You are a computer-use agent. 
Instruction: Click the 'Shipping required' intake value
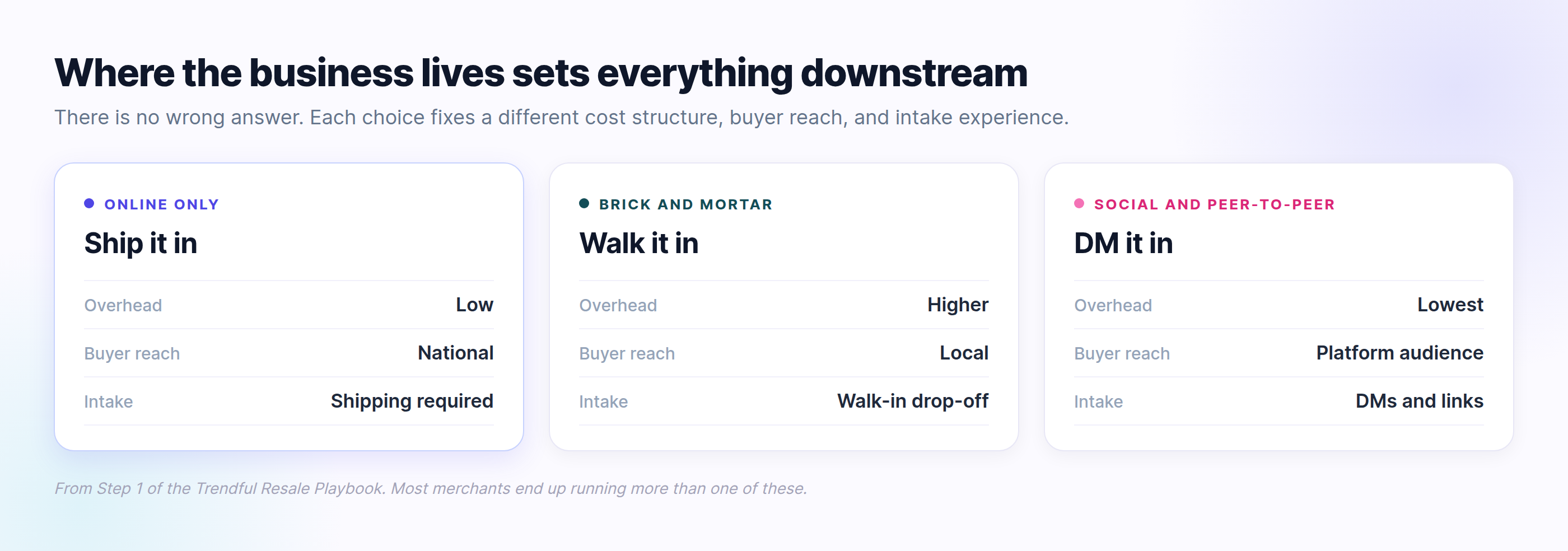coord(412,401)
